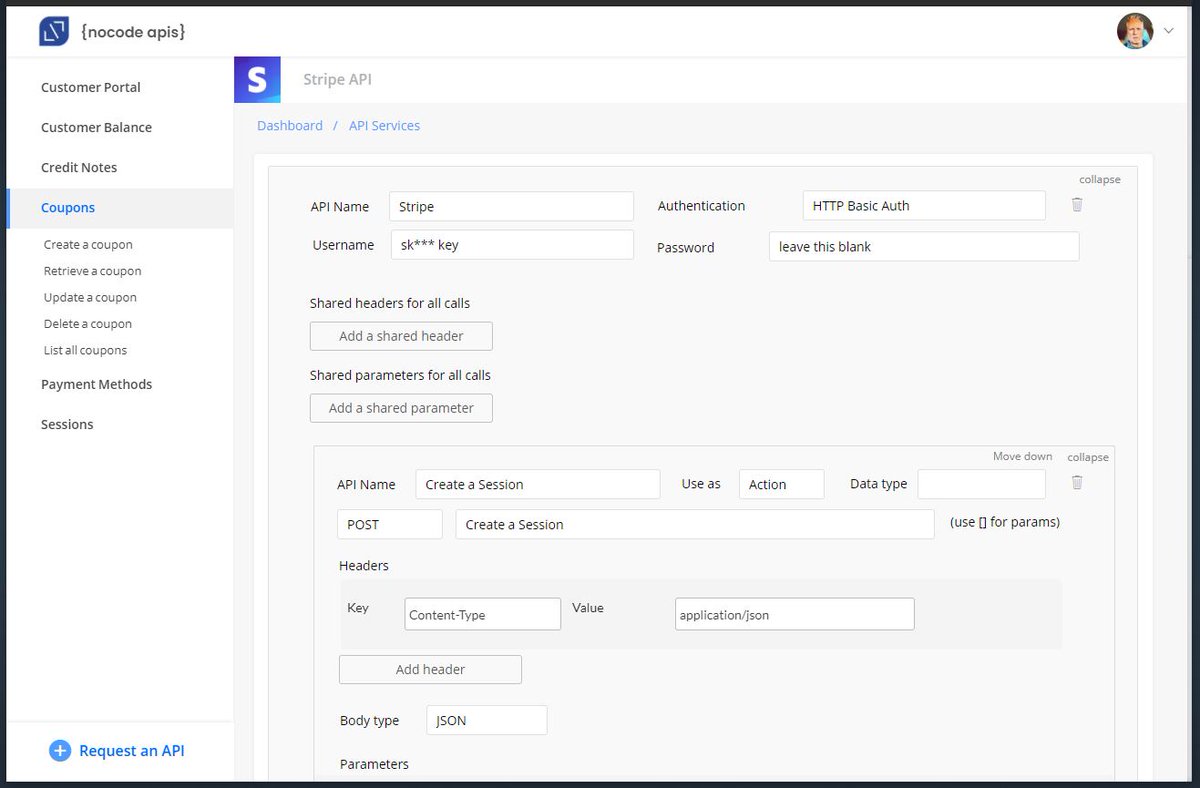Viewport: 1200px width, 788px height.
Task: Collapse the Create a Session call
Action: [1088, 457]
